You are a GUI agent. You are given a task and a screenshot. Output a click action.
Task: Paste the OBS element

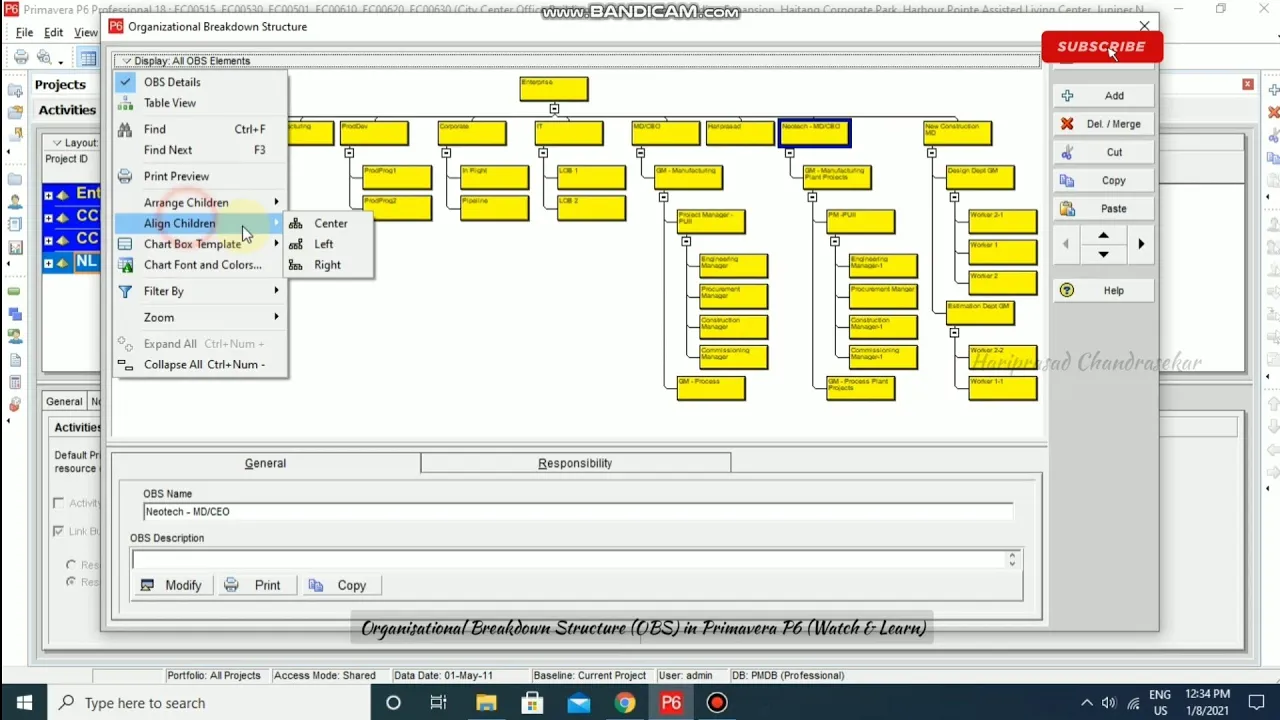coord(1103,209)
